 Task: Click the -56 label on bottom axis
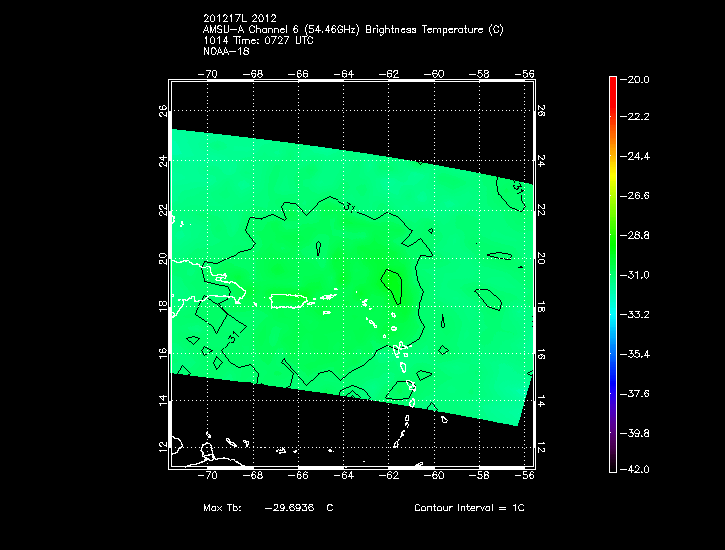point(525,477)
